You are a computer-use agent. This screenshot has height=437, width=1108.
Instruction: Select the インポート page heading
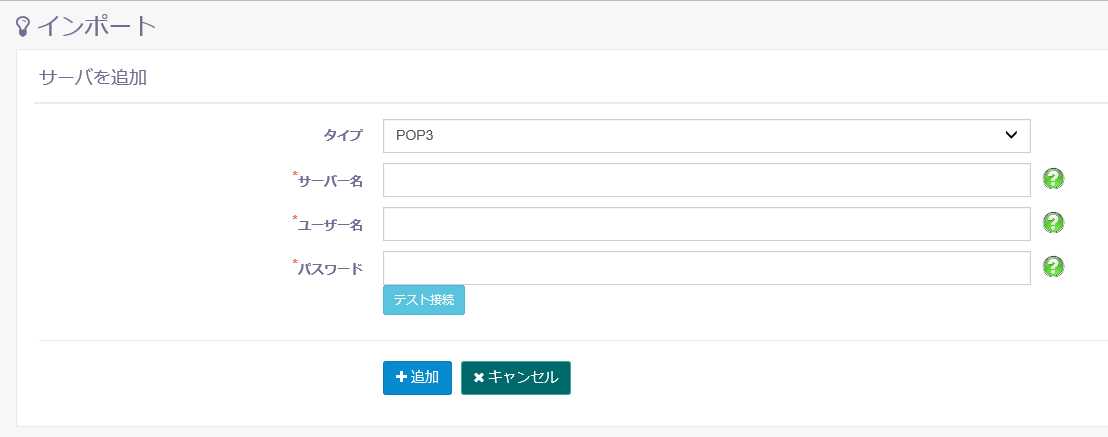click(x=96, y=27)
